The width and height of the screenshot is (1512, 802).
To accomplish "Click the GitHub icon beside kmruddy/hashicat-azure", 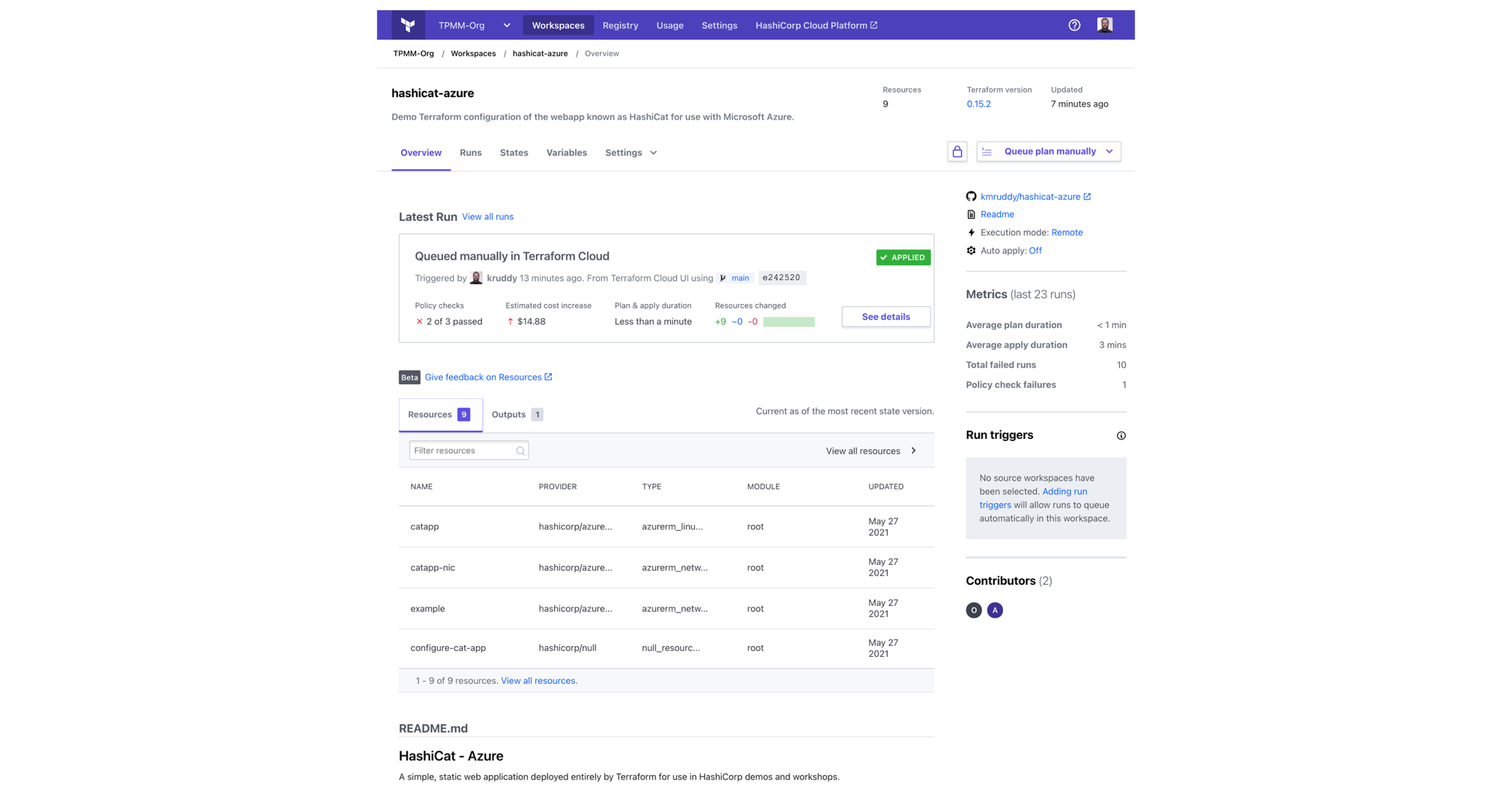I will click(x=971, y=196).
